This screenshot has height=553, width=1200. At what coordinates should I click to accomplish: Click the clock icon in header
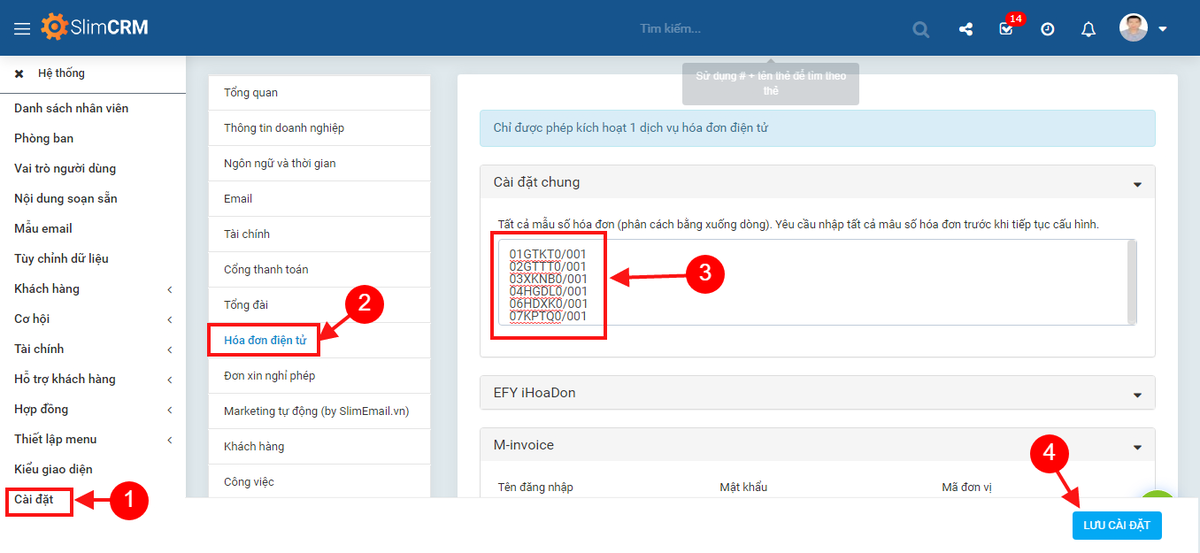click(x=1047, y=29)
